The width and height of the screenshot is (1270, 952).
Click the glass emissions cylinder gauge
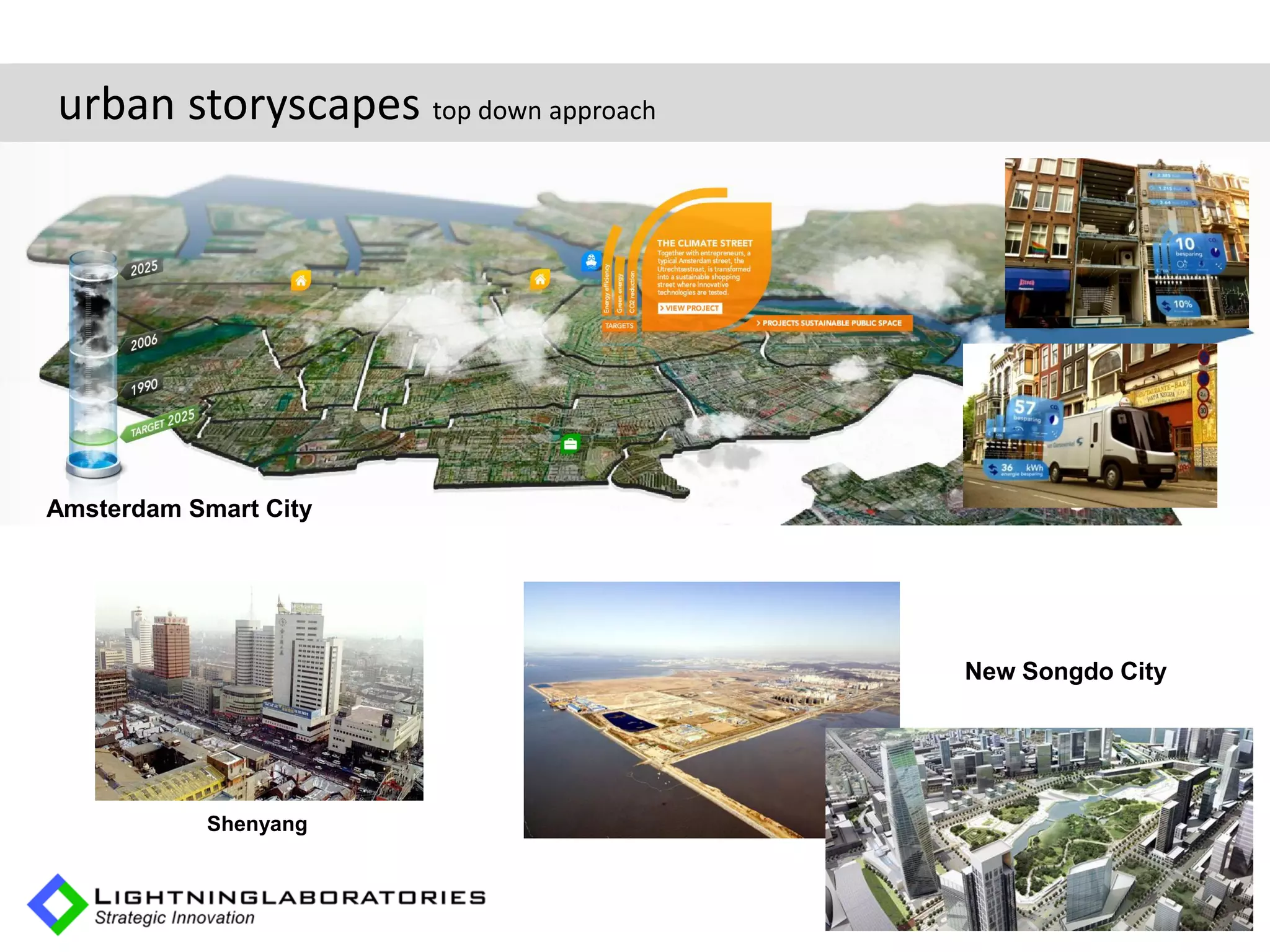[x=93, y=366]
